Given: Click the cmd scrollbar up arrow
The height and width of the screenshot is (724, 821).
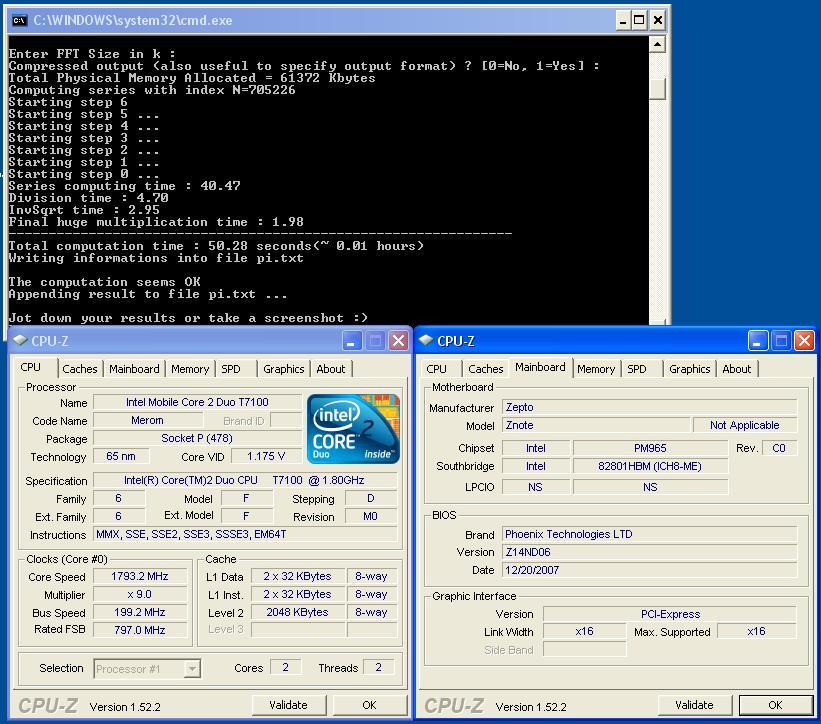Looking at the screenshot, I should [x=657, y=44].
